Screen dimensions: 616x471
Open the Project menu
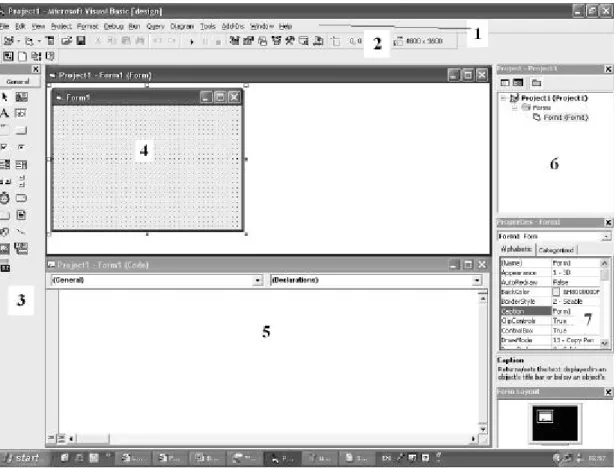click(x=61, y=26)
